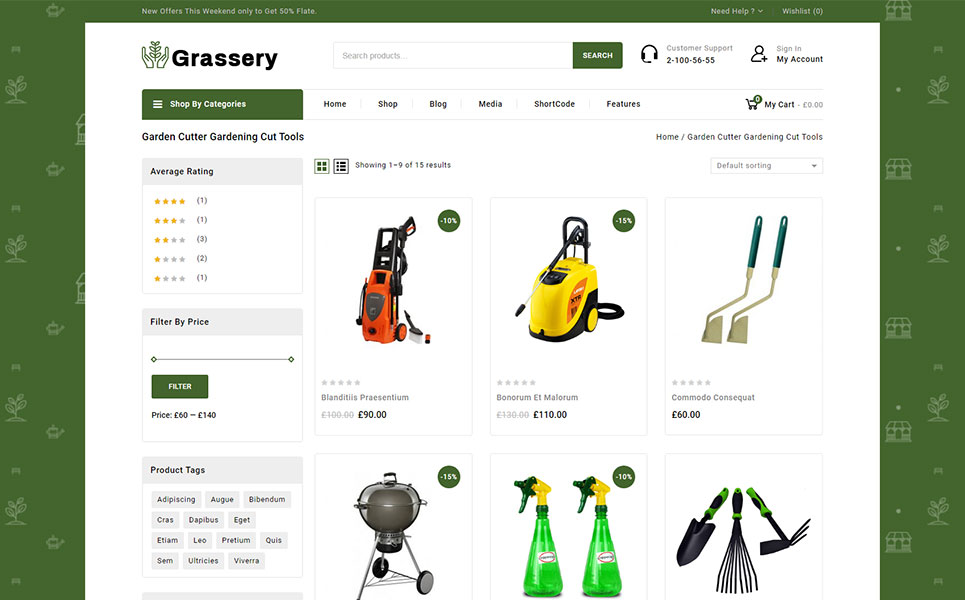Viewport: 965px width, 600px height.
Task: Click the Grassery logo
Action: click(210, 56)
